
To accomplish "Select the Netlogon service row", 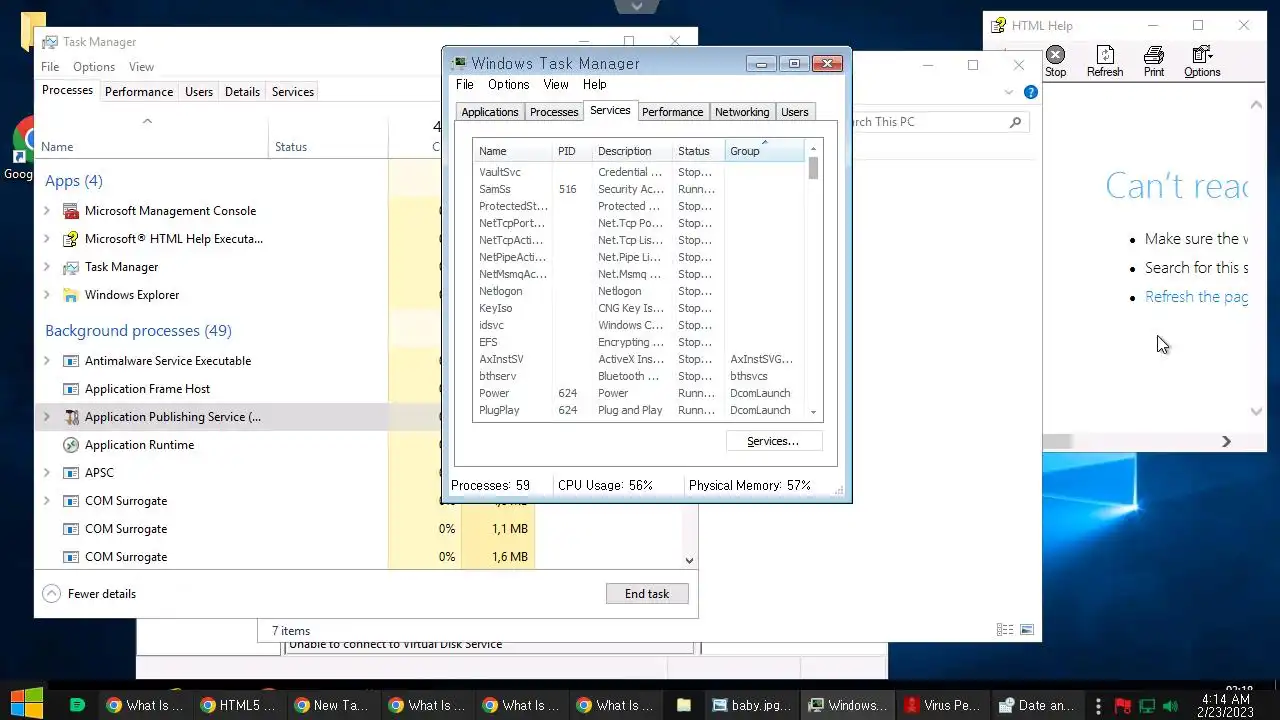I will click(x=639, y=291).
